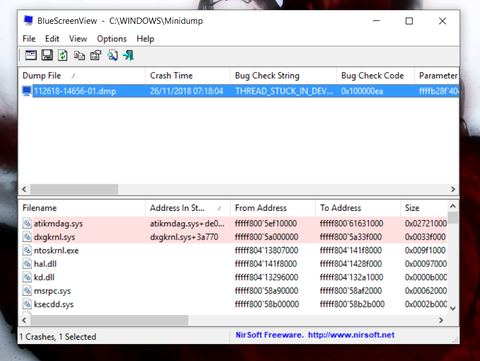Sort by From Address column header
Screen dimensions: 480x361
click(273, 208)
